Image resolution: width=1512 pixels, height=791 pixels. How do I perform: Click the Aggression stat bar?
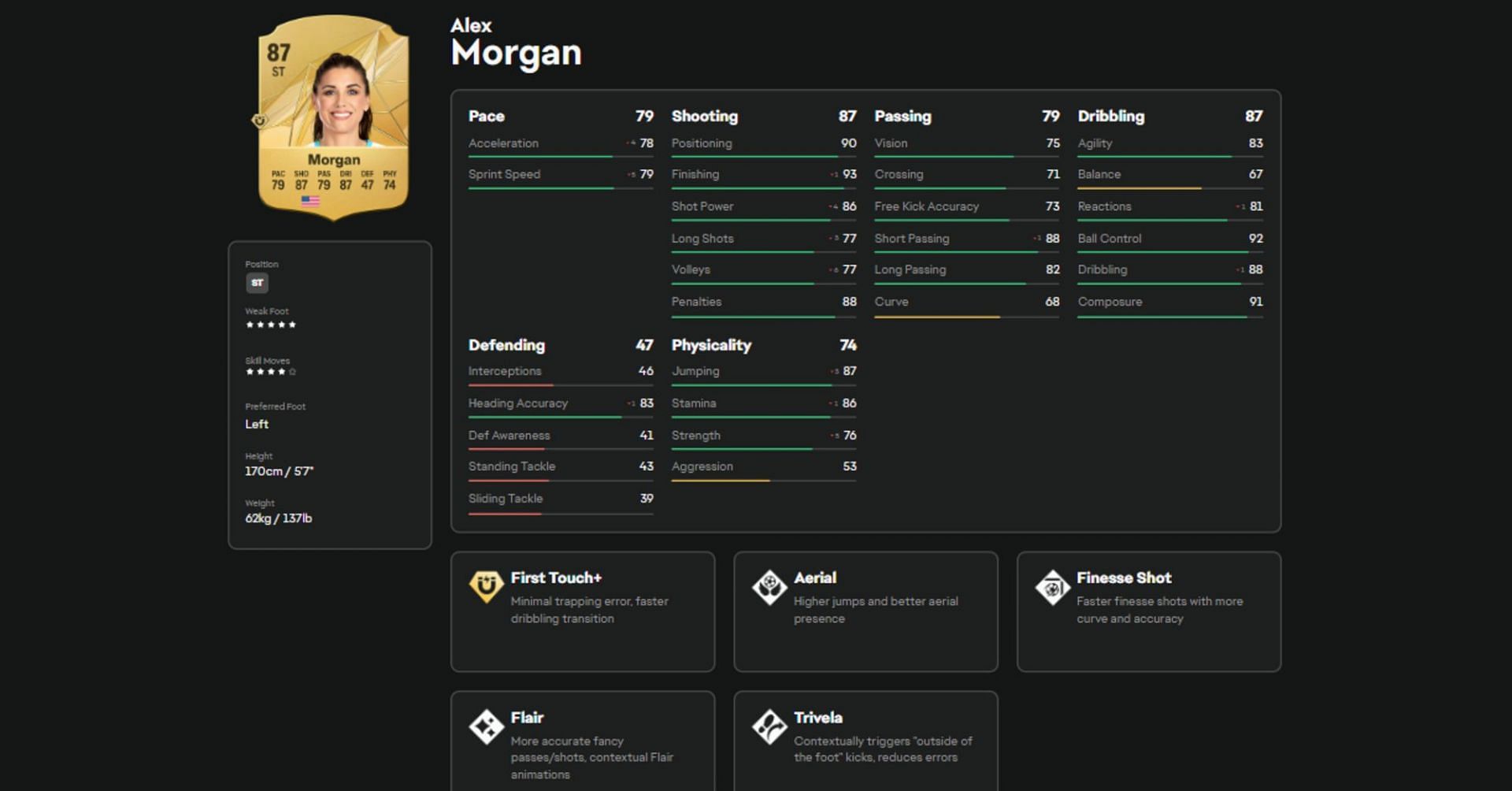coord(763,480)
